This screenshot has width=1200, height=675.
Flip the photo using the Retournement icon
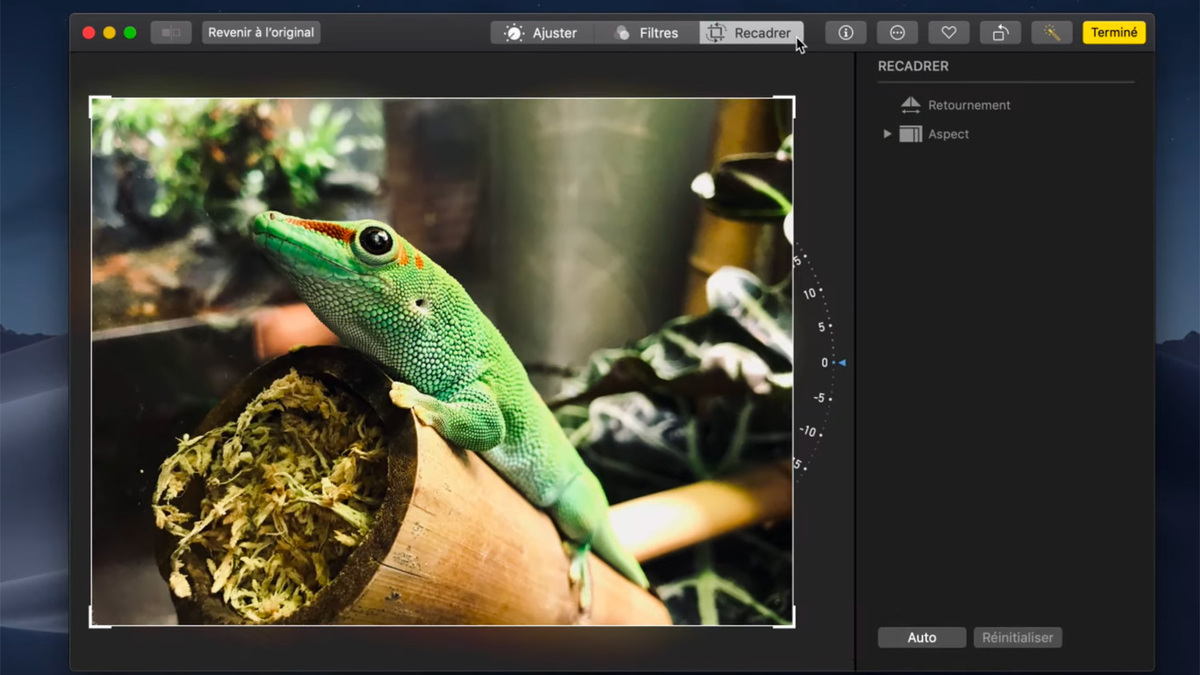point(913,105)
